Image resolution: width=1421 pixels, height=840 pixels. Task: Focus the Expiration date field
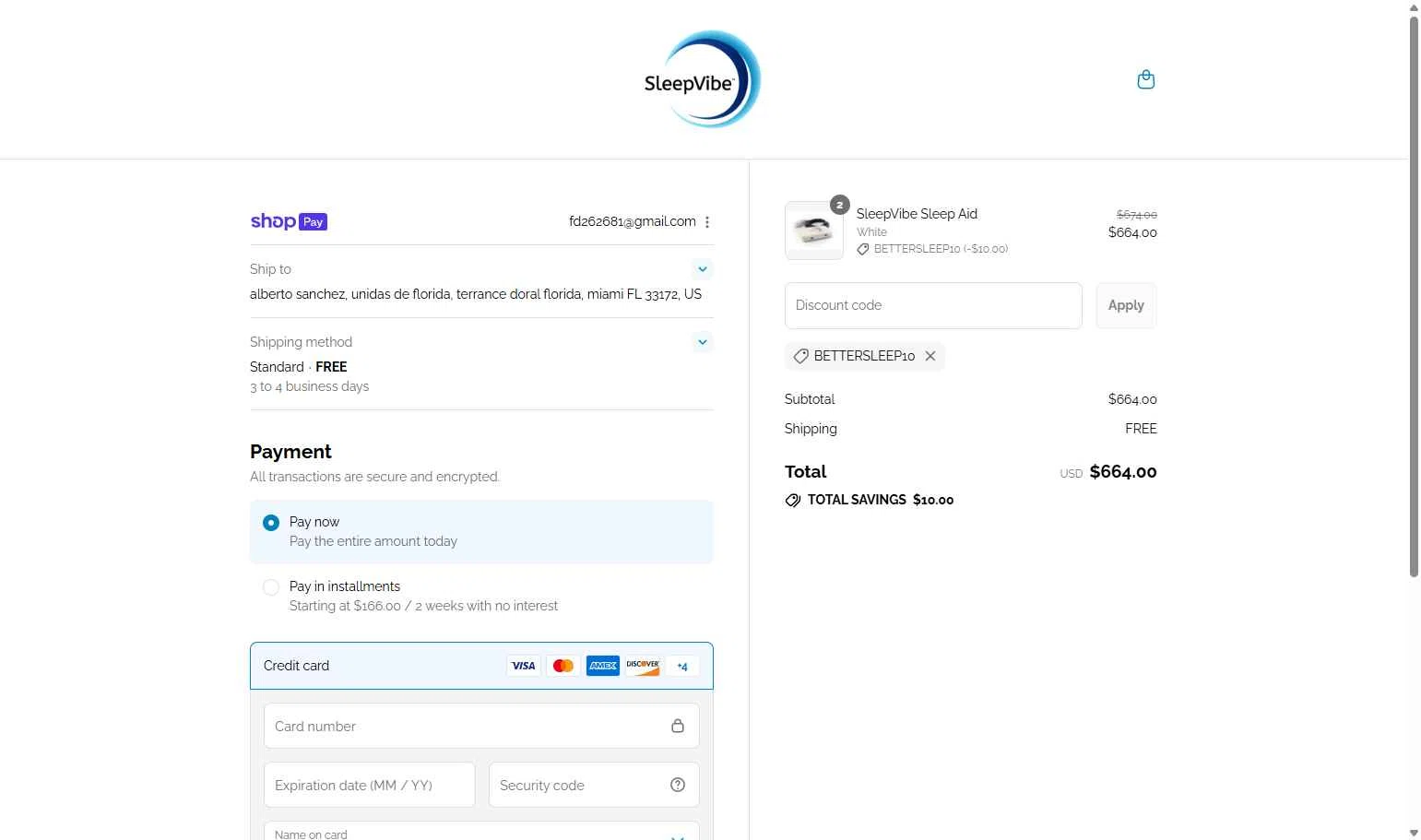click(369, 785)
